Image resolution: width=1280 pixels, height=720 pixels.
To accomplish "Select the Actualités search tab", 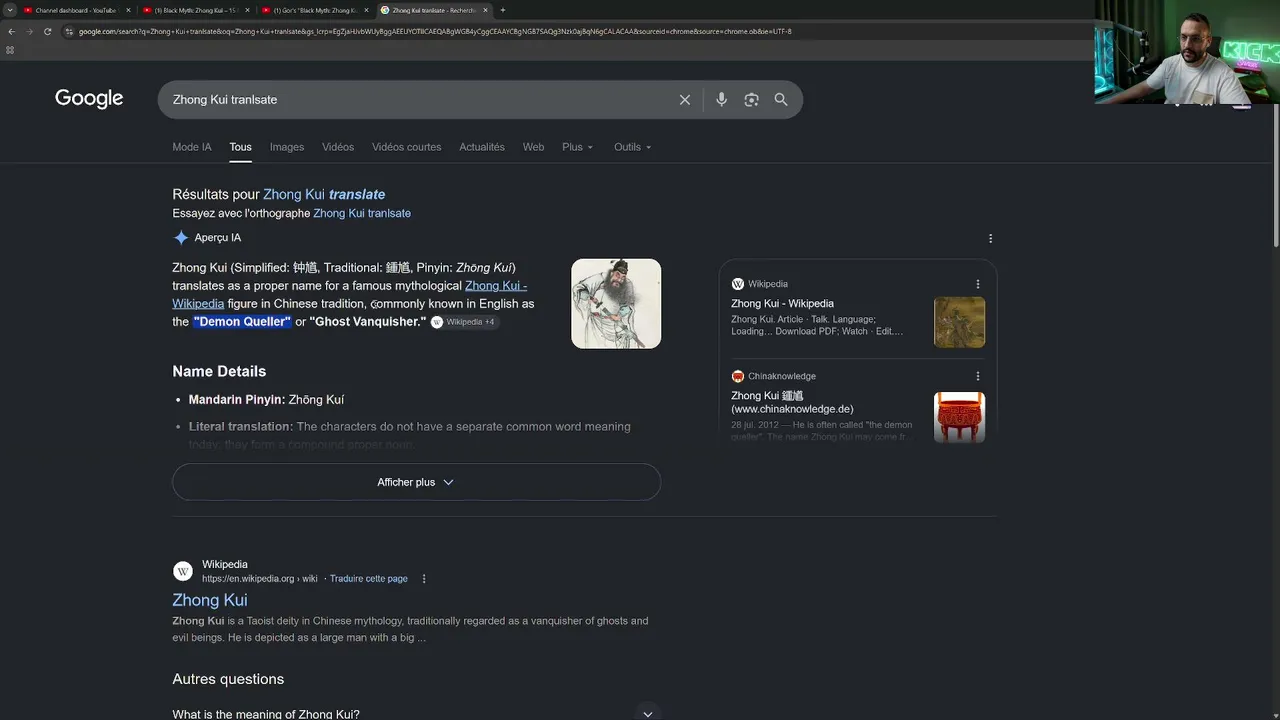I will tap(482, 147).
